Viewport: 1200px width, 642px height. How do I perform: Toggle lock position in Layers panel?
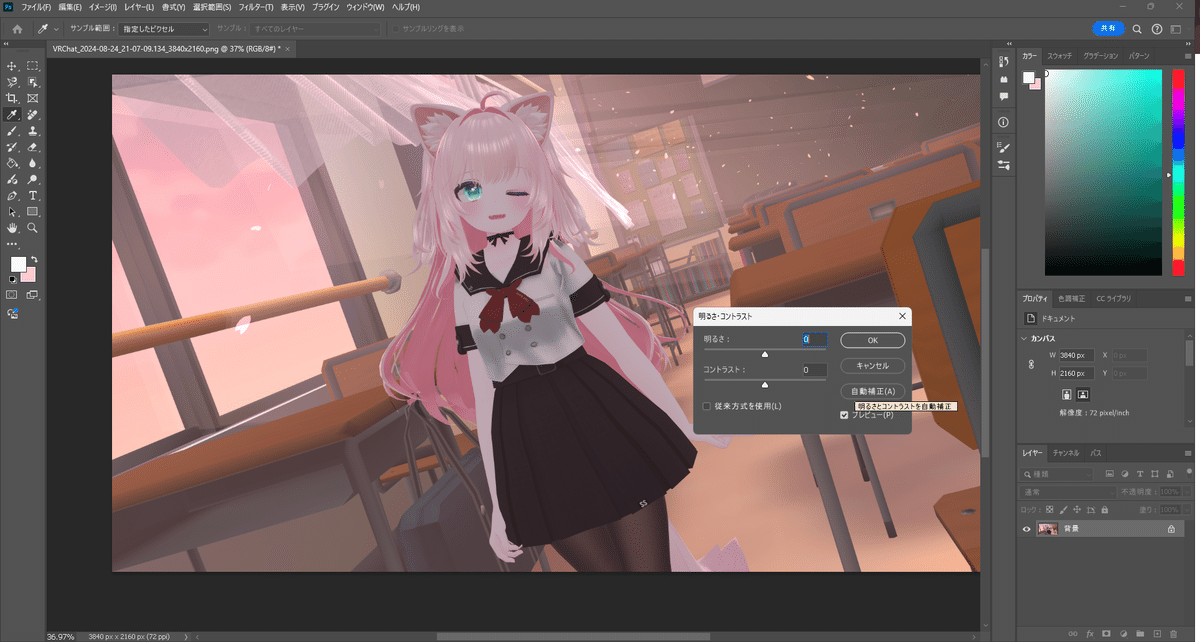[1076, 509]
